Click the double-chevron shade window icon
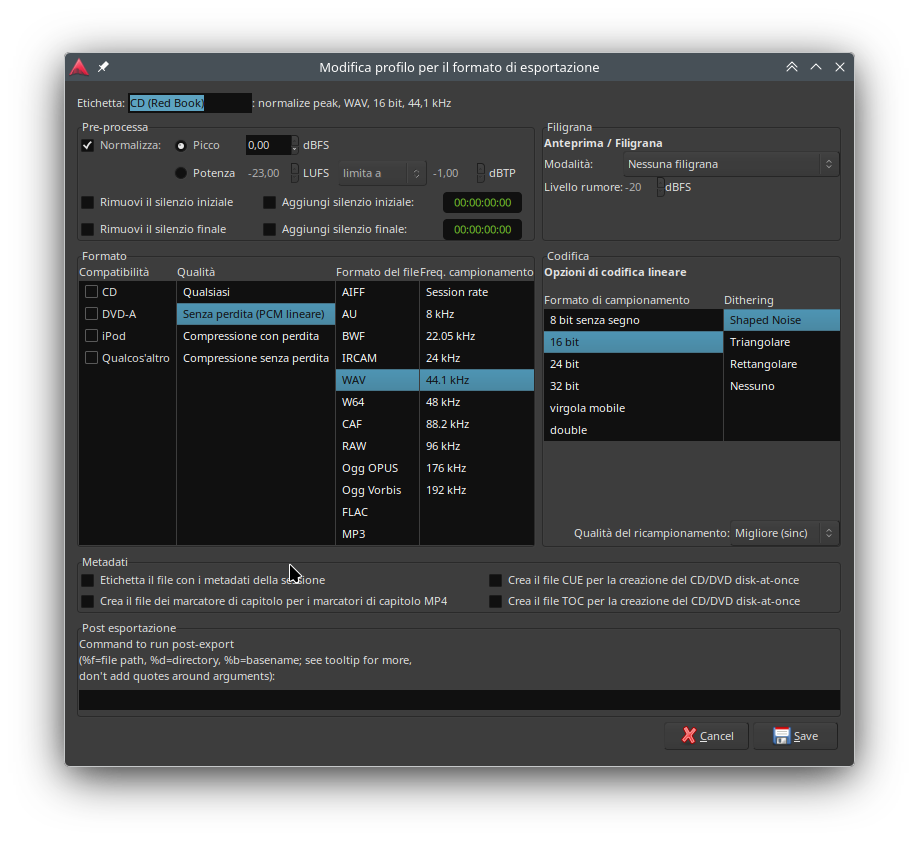Screen dimensions: 919x843 pyautogui.click(x=792, y=67)
